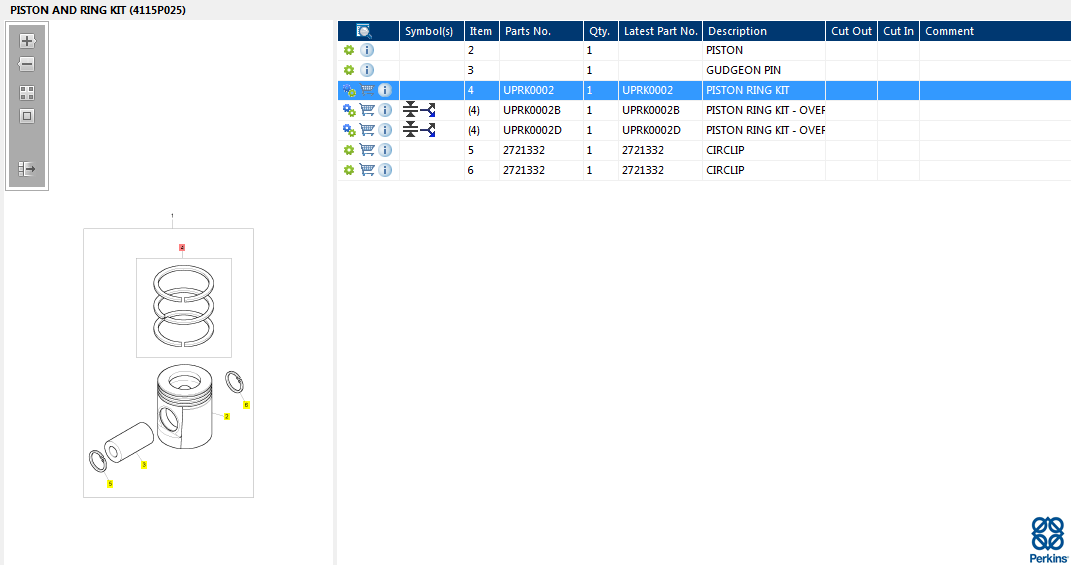Click the Description column header
Viewport: 1071px width, 565px height.
pyautogui.click(x=762, y=31)
